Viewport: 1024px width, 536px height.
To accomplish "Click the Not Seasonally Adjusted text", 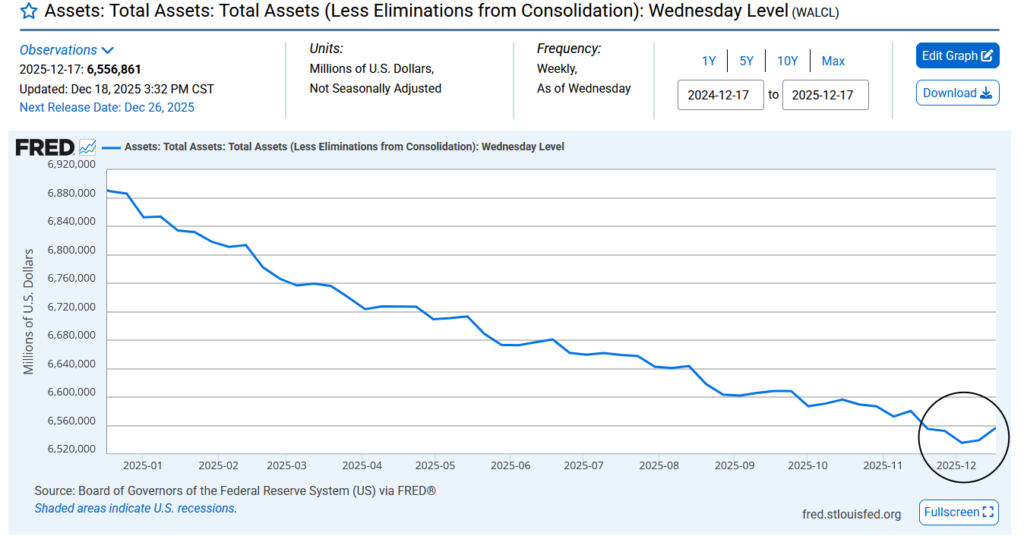I will point(376,88).
